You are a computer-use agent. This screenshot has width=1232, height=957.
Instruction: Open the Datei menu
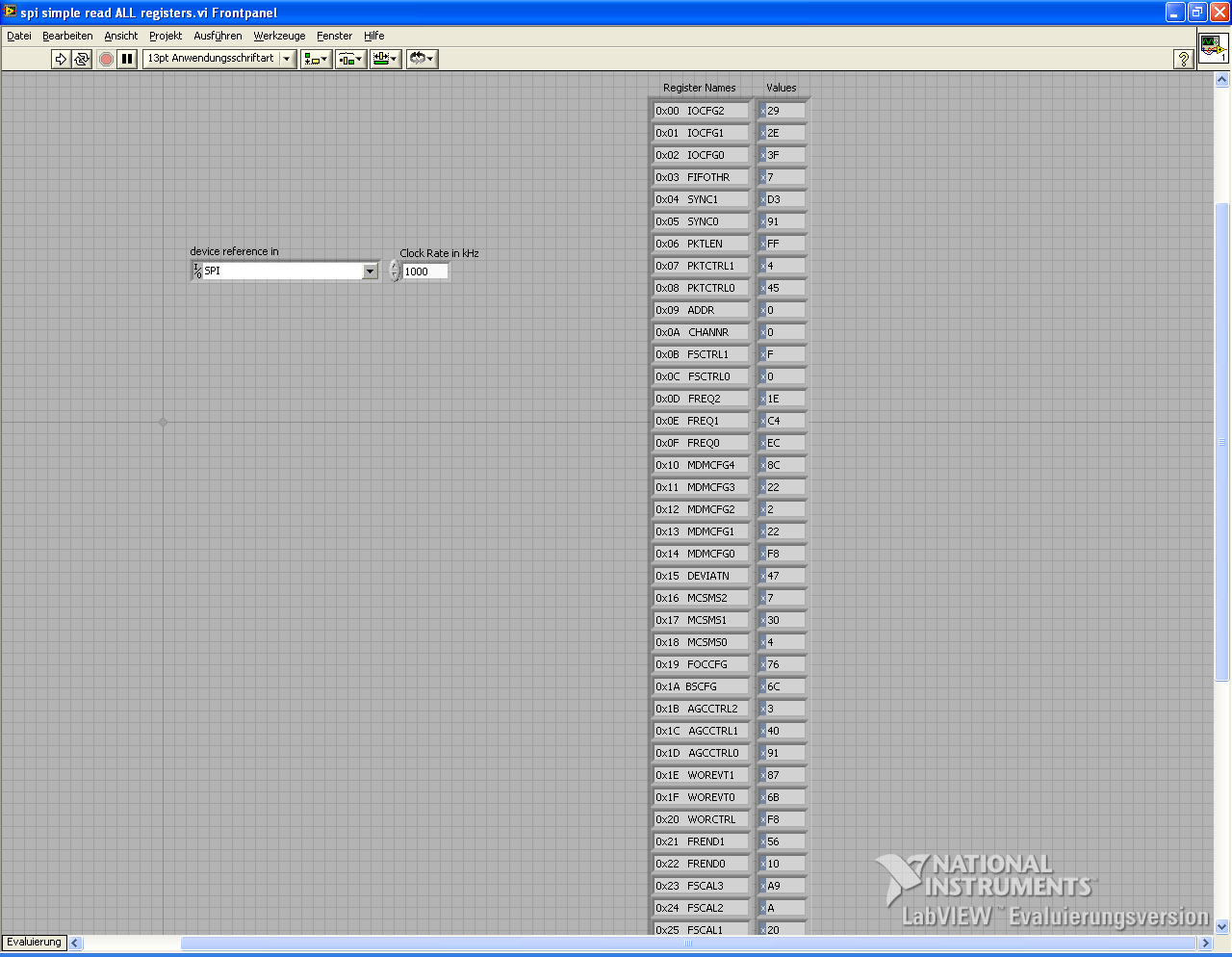click(x=19, y=36)
